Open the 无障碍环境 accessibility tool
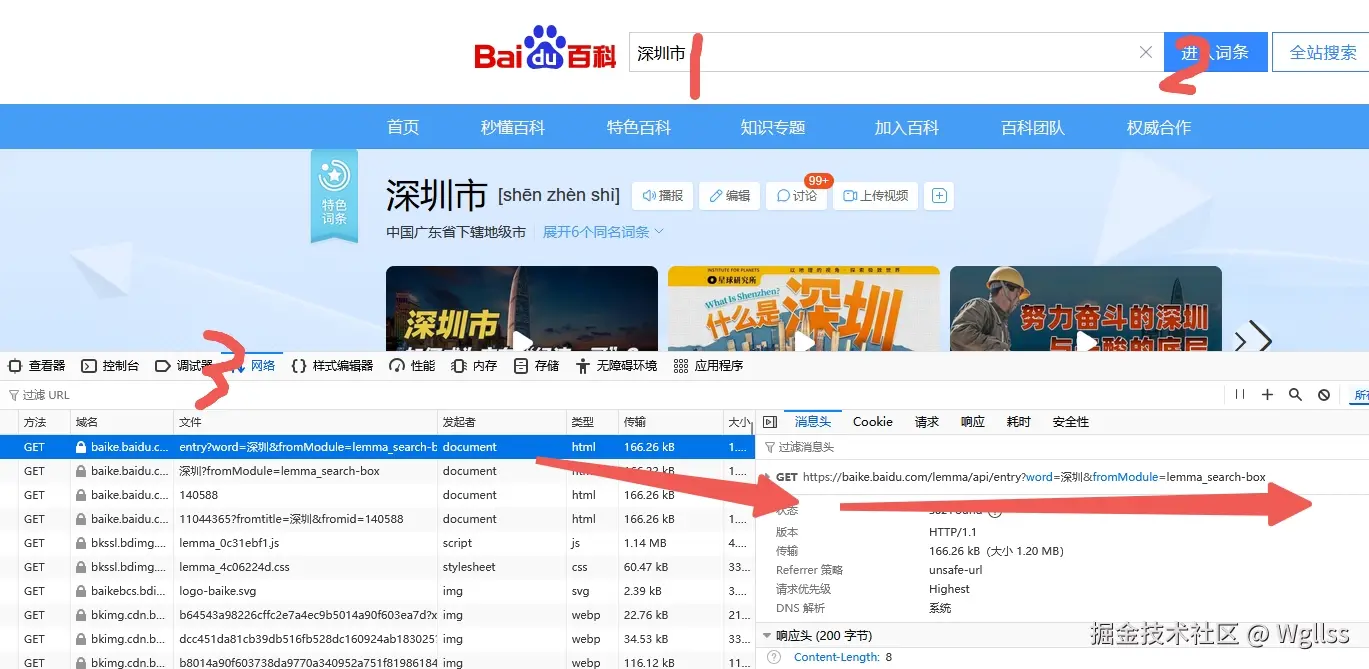 pos(616,366)
